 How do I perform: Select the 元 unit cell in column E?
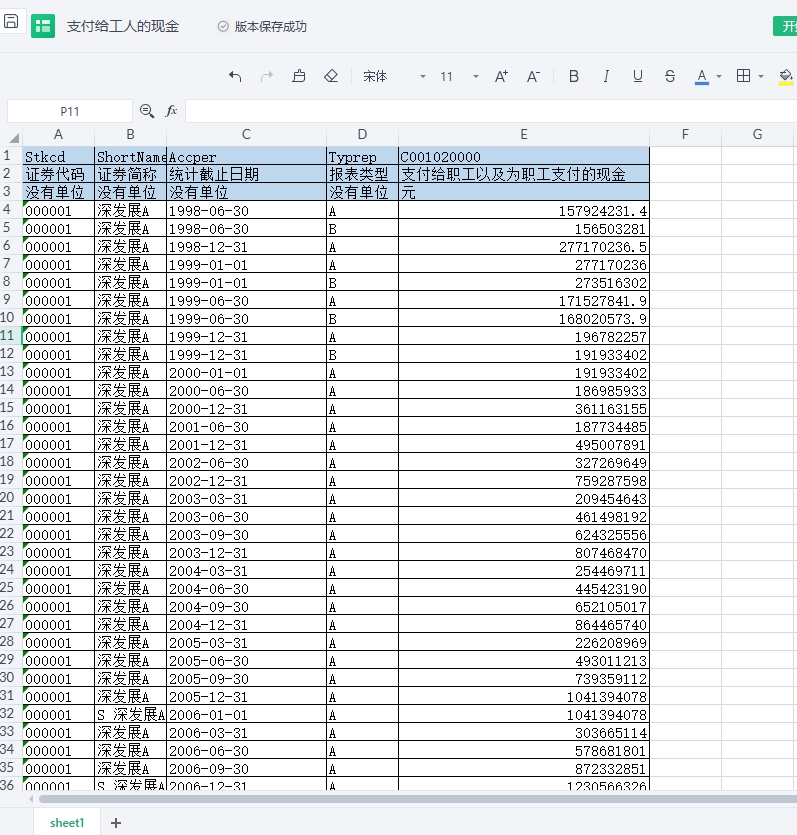pyautogui.click(x=523, y=192)
